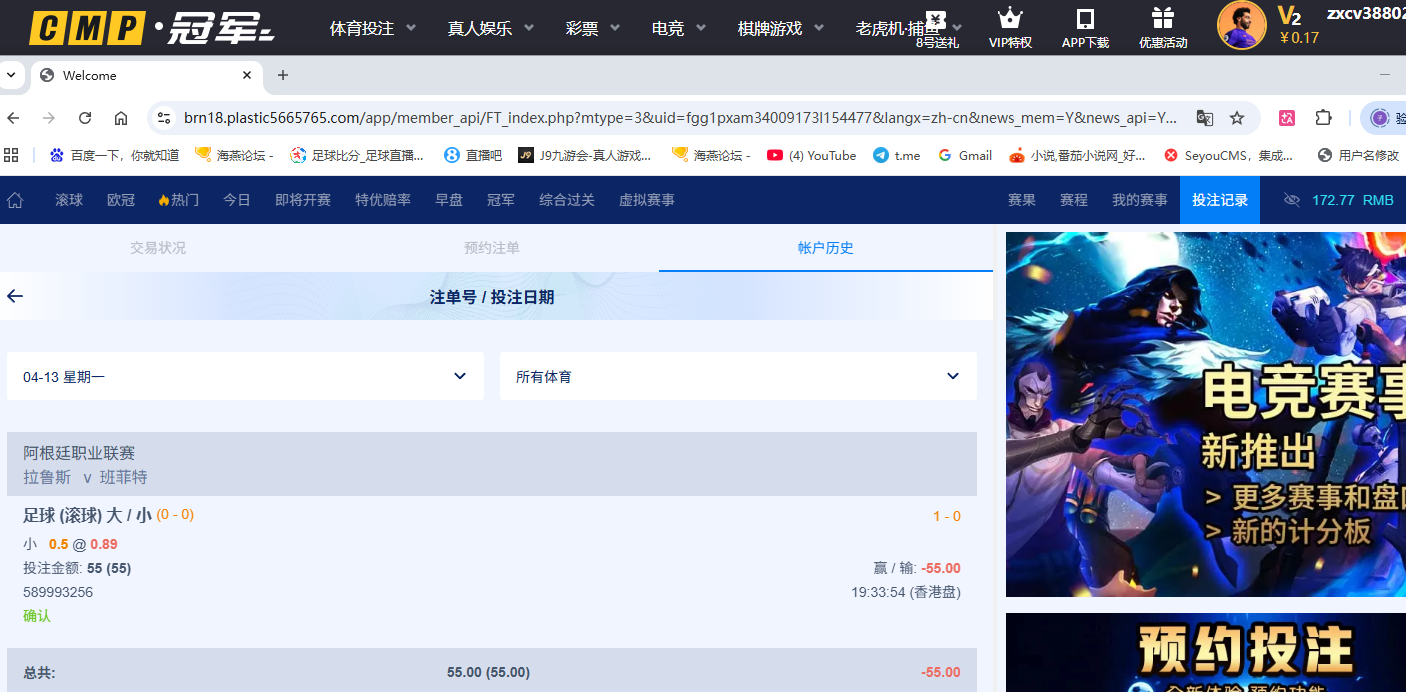The image size is (1406, 692).
Task: Open the 所有体育 sport filter dropdown
Action: pos(738,376)
